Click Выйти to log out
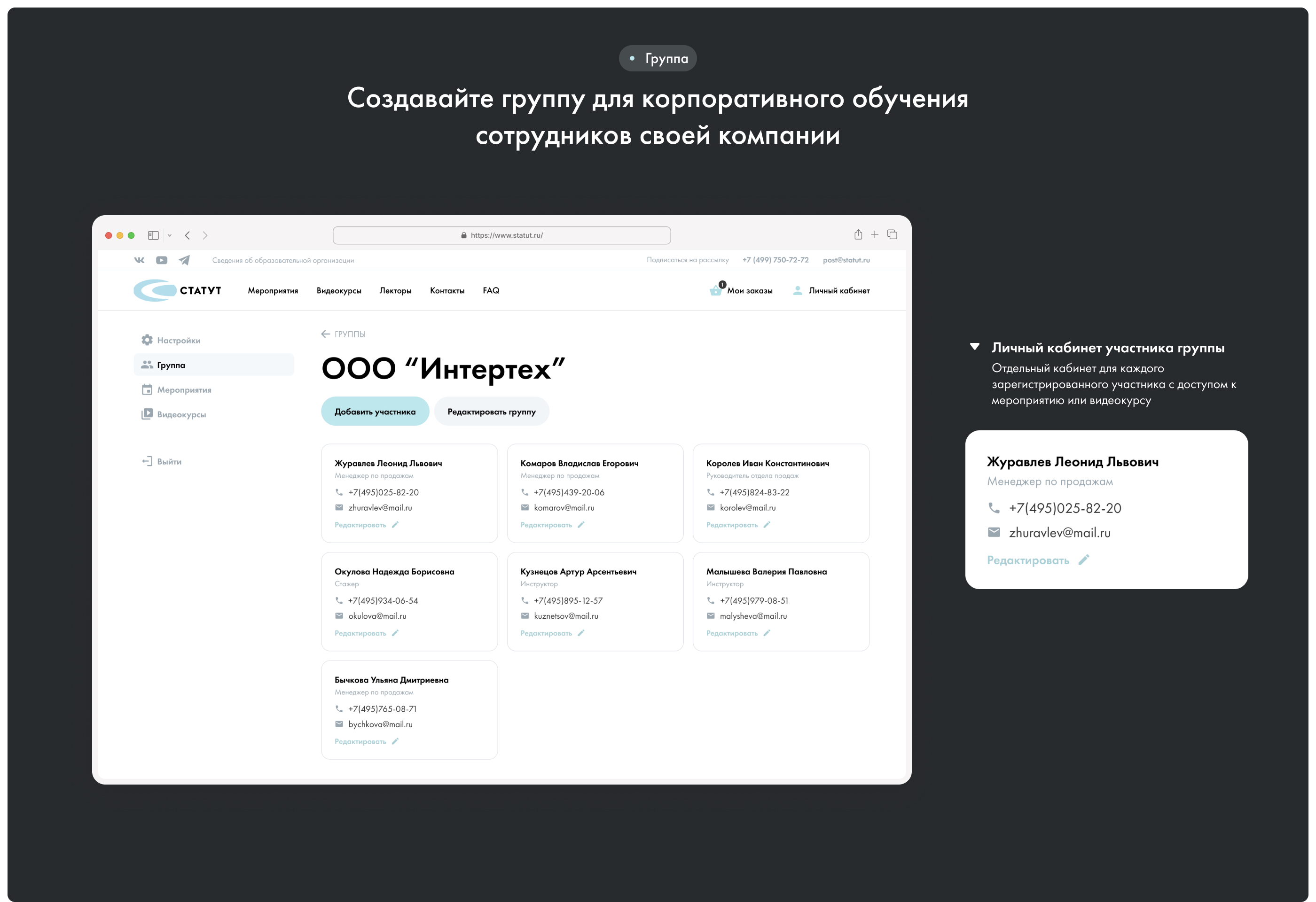This screenshot has width=1316, height=902. (x=169, y=462)
